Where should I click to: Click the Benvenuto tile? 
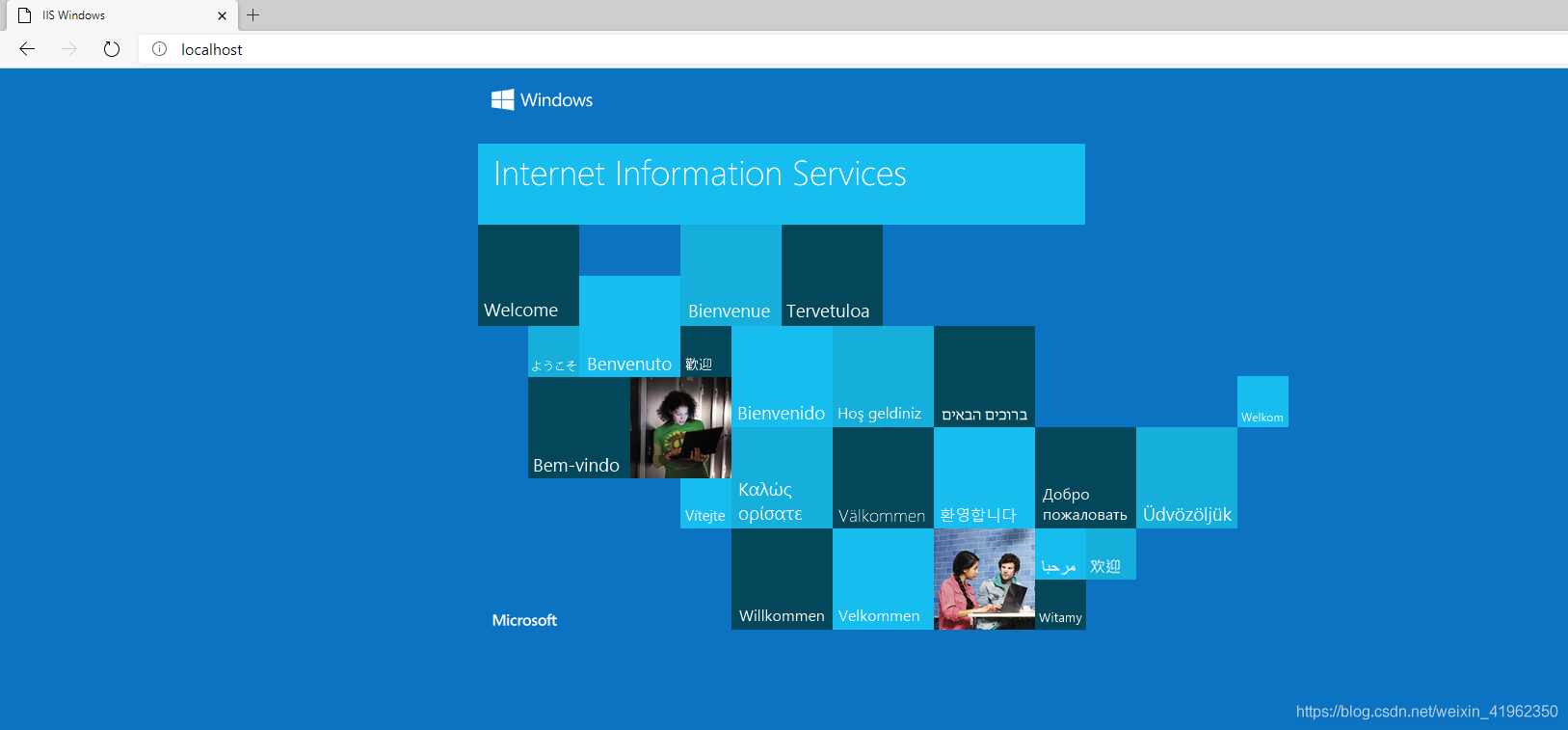click(x=629, y=326)
